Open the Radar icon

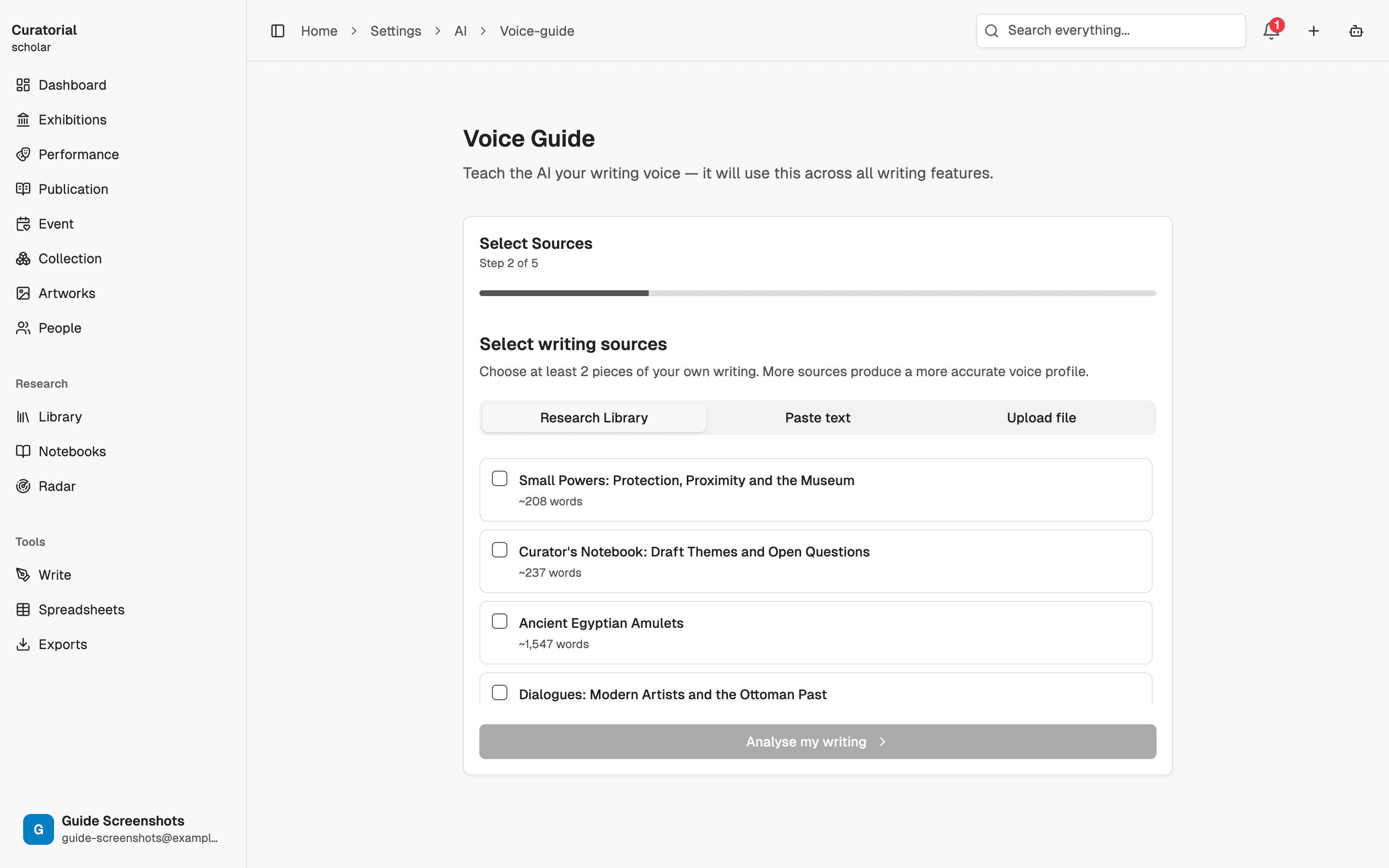(23, 486)
